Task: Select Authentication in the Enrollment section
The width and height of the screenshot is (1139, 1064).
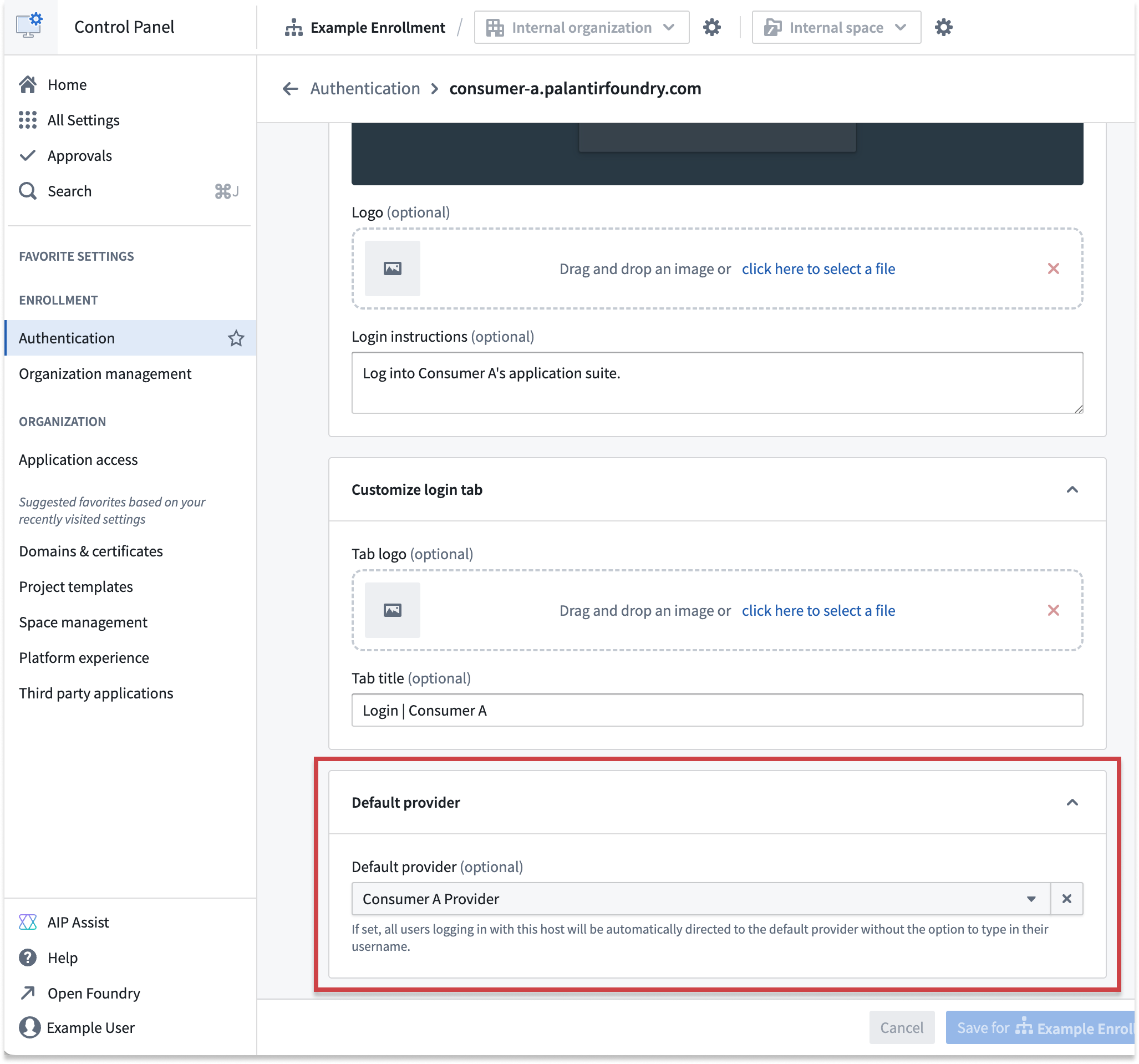Action: [131, 338]
